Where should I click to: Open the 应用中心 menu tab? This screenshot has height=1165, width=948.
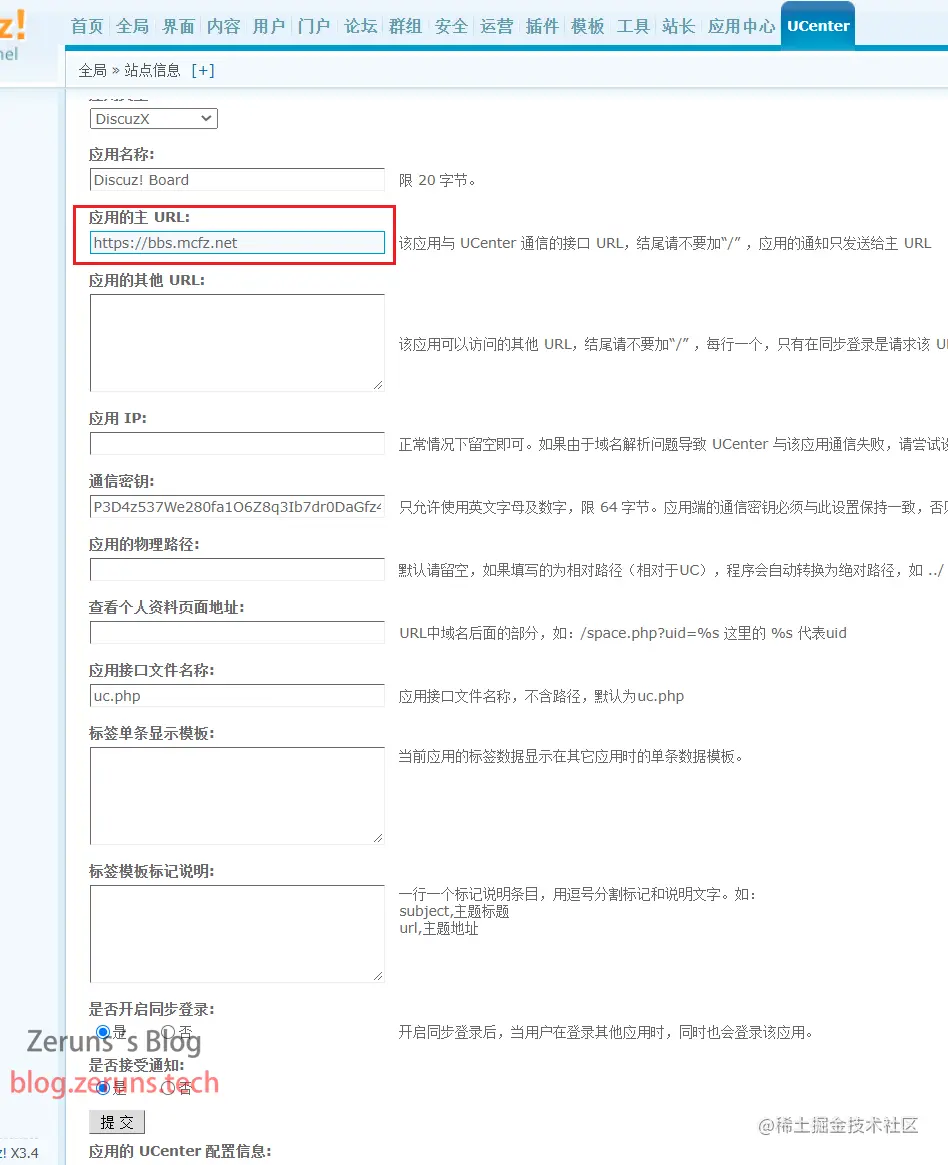(741, 26)
